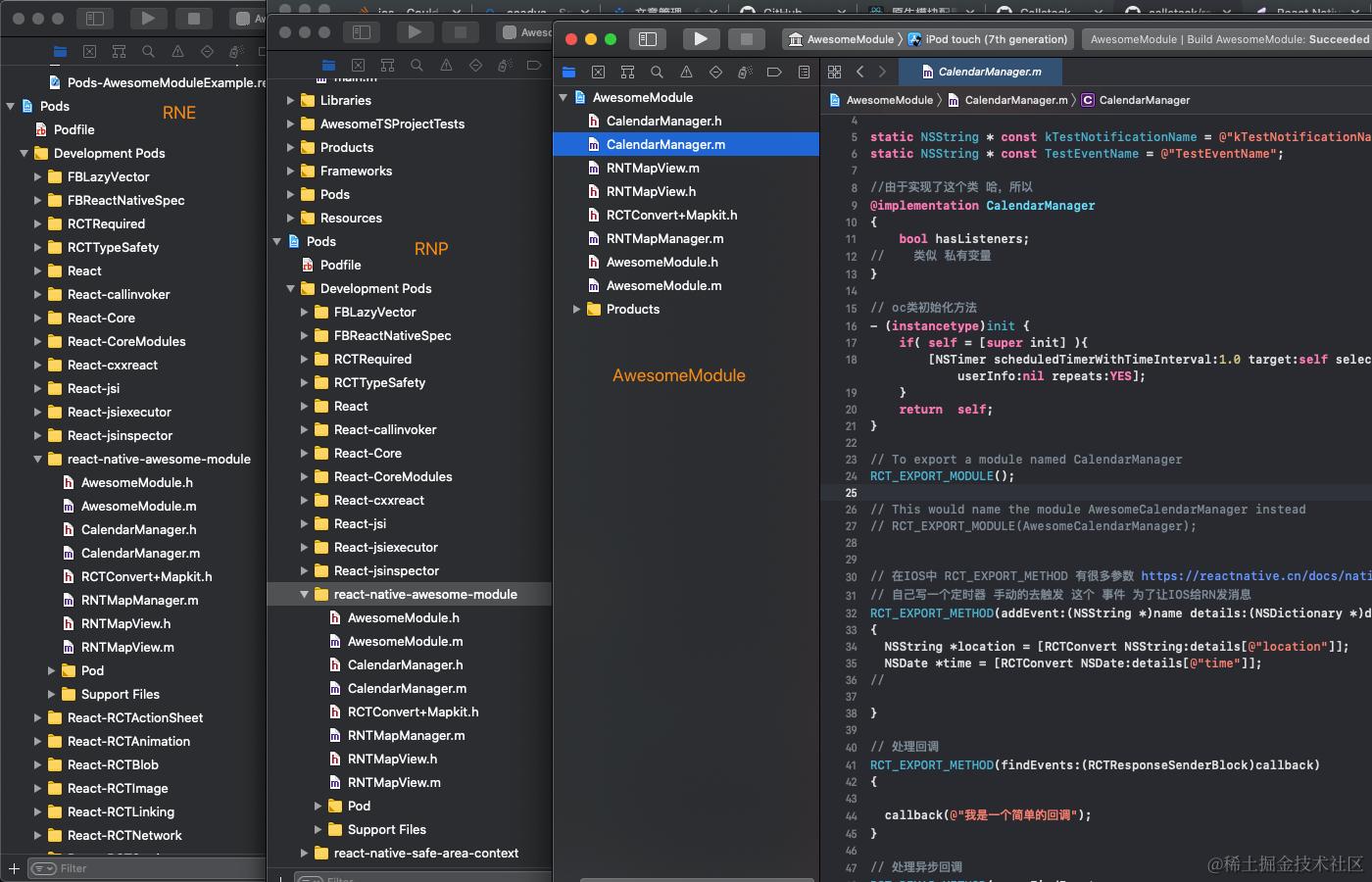This screenshot has height=882, width=1372.
Task: Open the breakpoint navigator icon
Action: click(774, 73)
